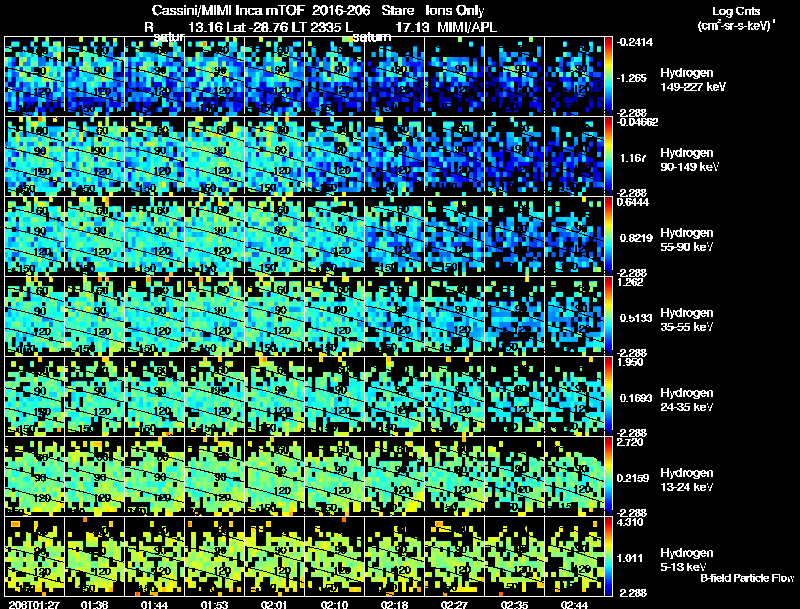Click the 02:01 time axis label

coord(274,604)
